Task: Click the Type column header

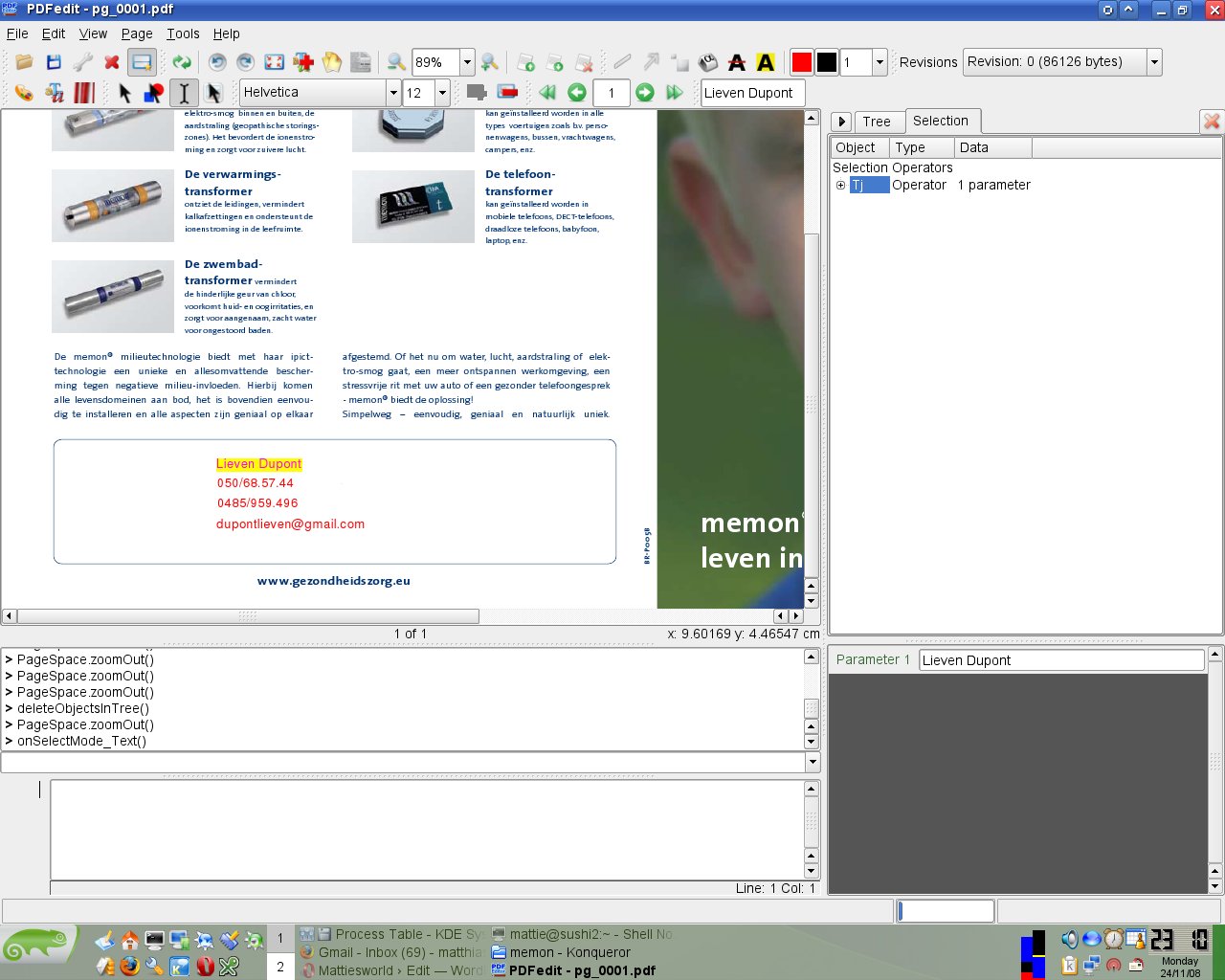Action: coord(922,147)
